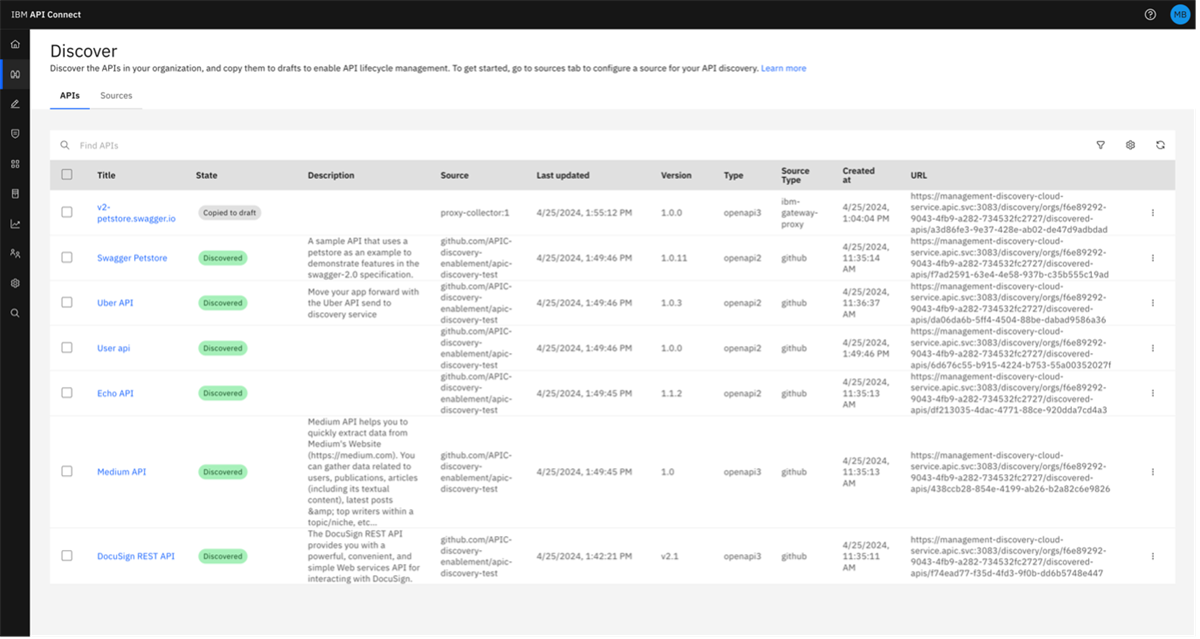Open the sidebar search magnifier icon

tap(15, 313)
